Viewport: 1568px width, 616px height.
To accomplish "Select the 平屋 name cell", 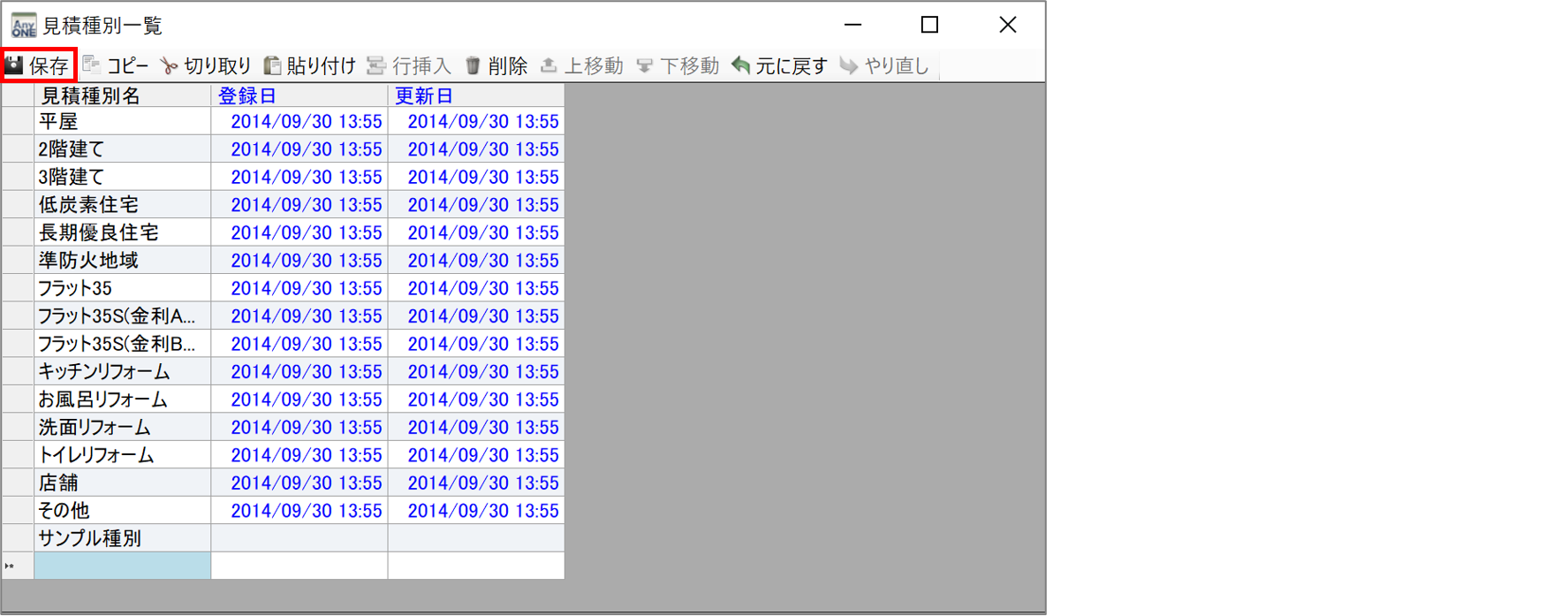I will (122, 122).
